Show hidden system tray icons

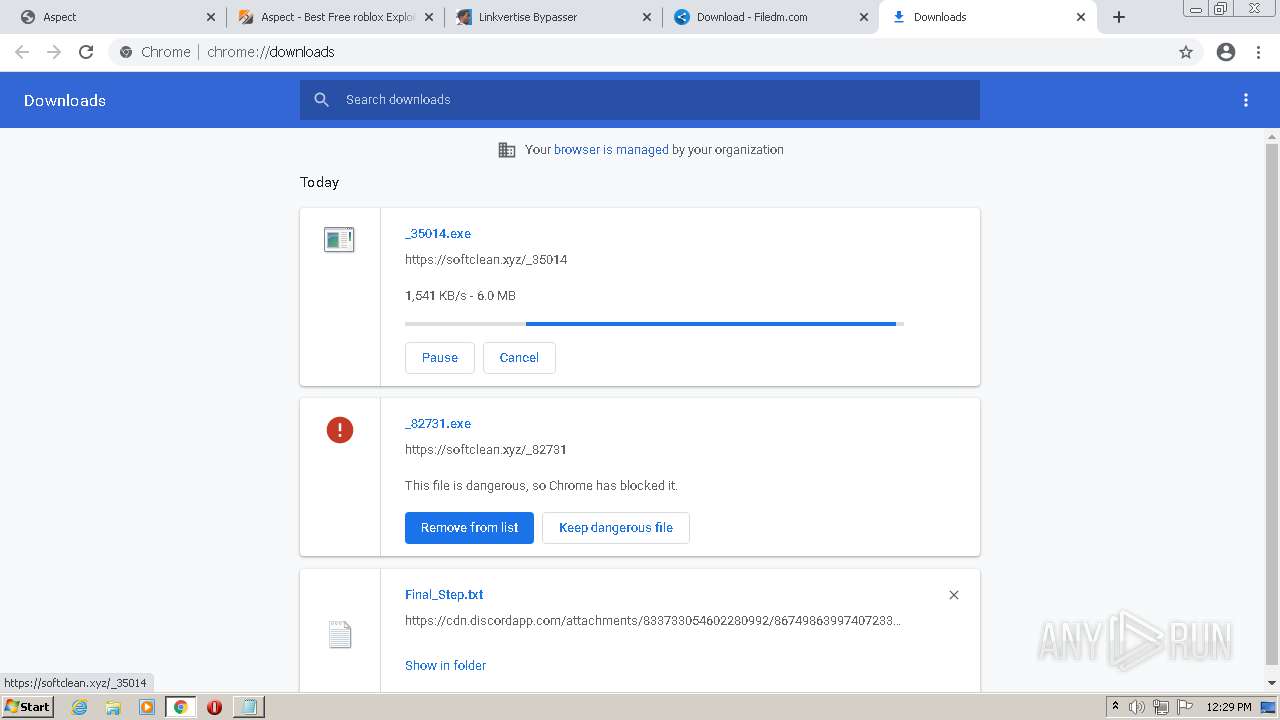[x=1115, y=707]
